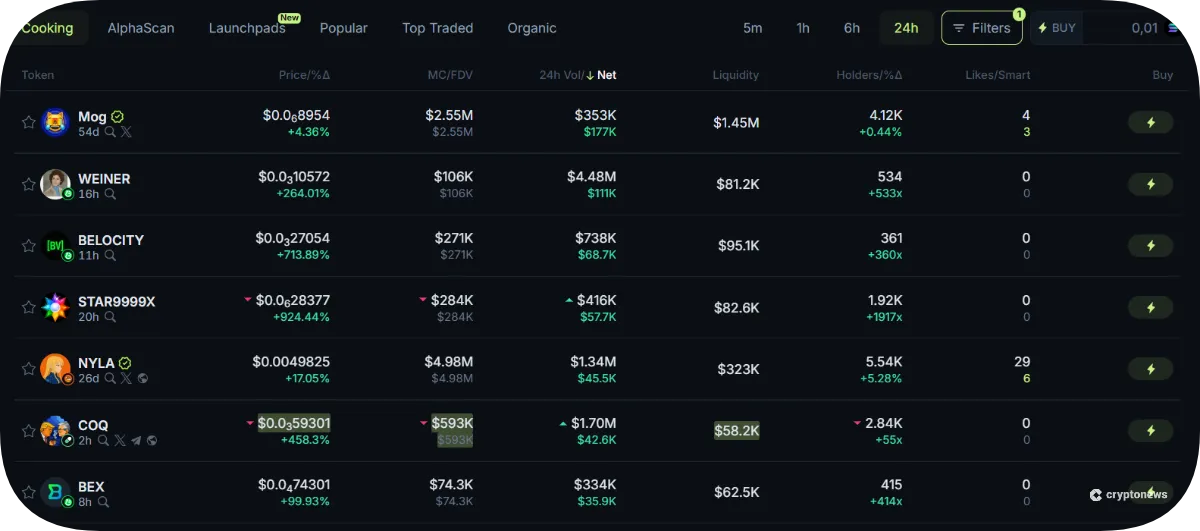Screen dimensions: 1200x531
Task: Open NYLA's website globe icon
Action: point(142,379)
